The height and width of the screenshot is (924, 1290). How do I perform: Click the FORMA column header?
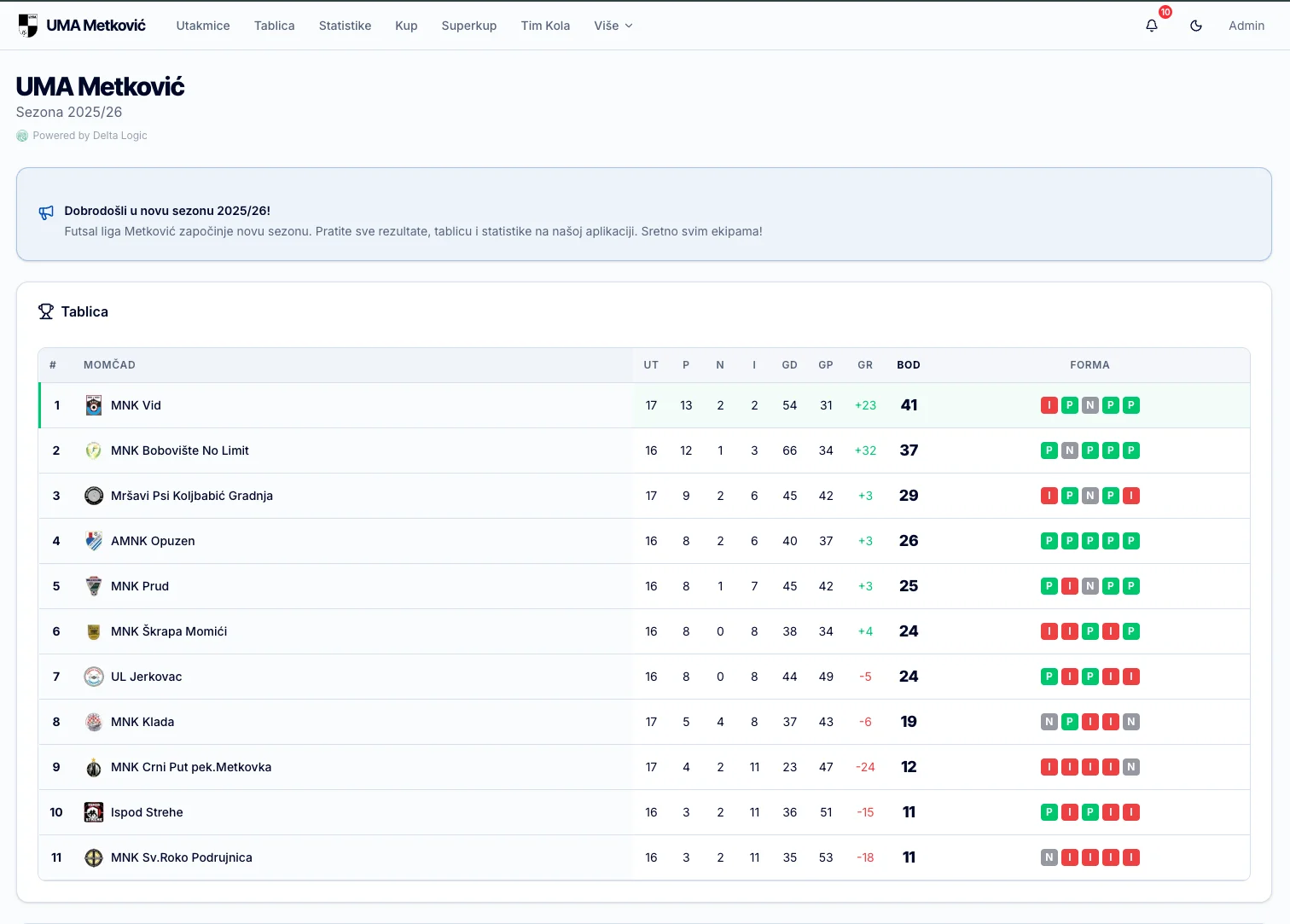(x=1090, y=365)
